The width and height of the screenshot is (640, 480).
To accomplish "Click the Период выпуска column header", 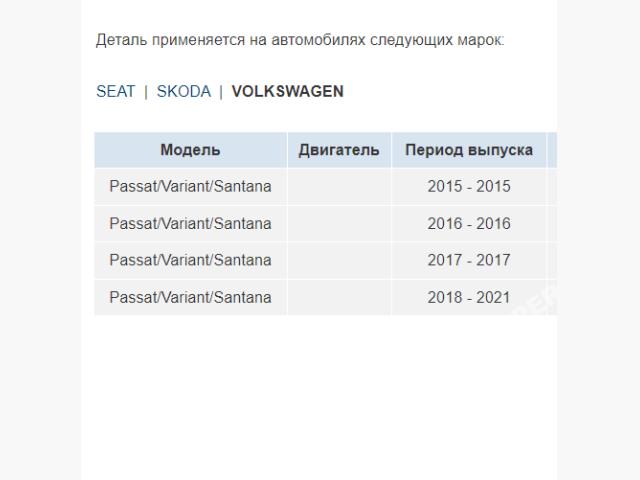I will click(x=468, y=150).
